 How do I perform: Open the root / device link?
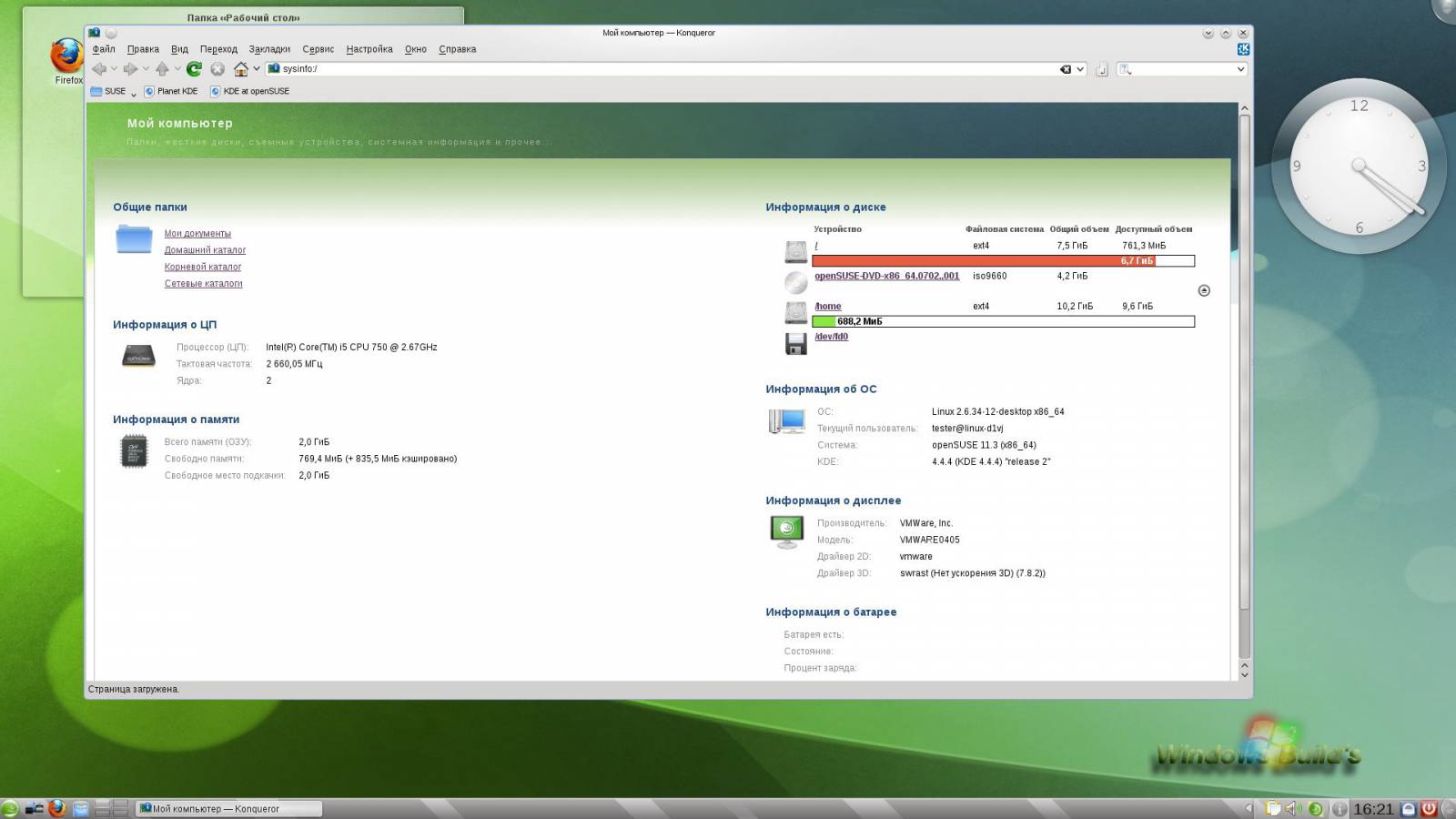pos(816,246)
